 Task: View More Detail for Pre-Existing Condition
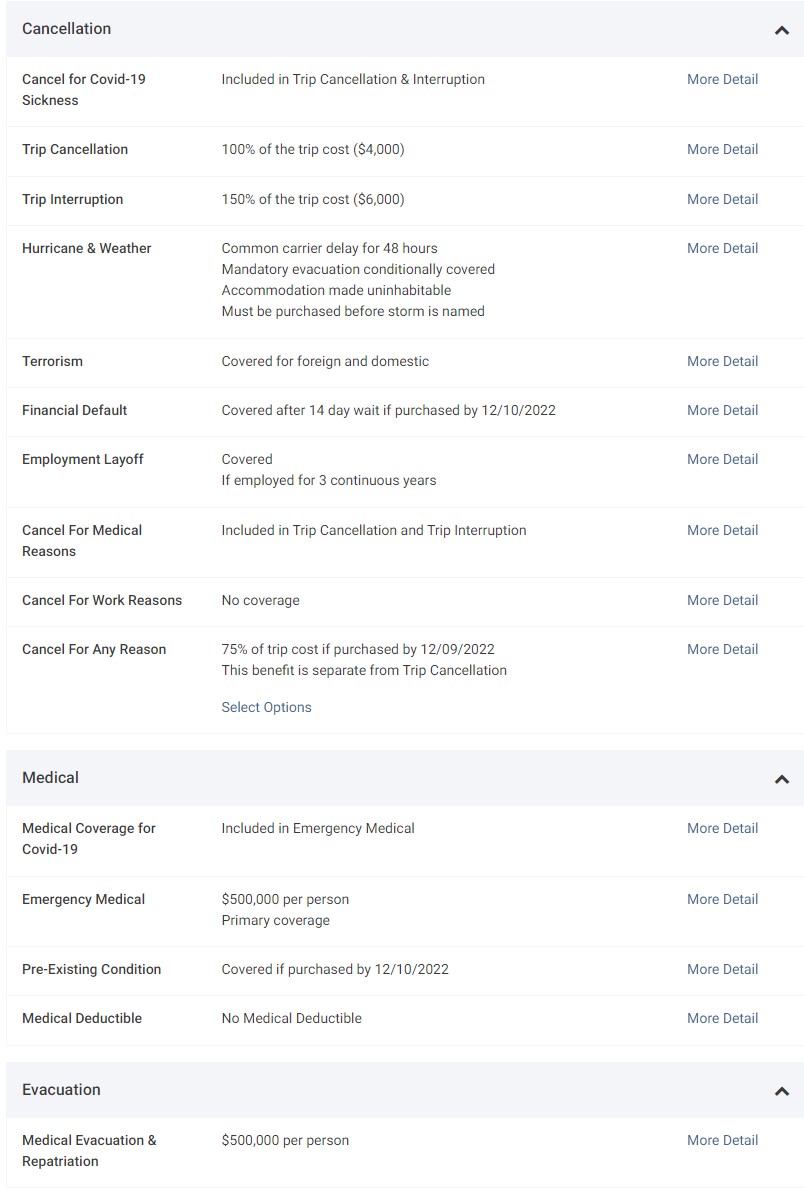(x=722, y=969)
